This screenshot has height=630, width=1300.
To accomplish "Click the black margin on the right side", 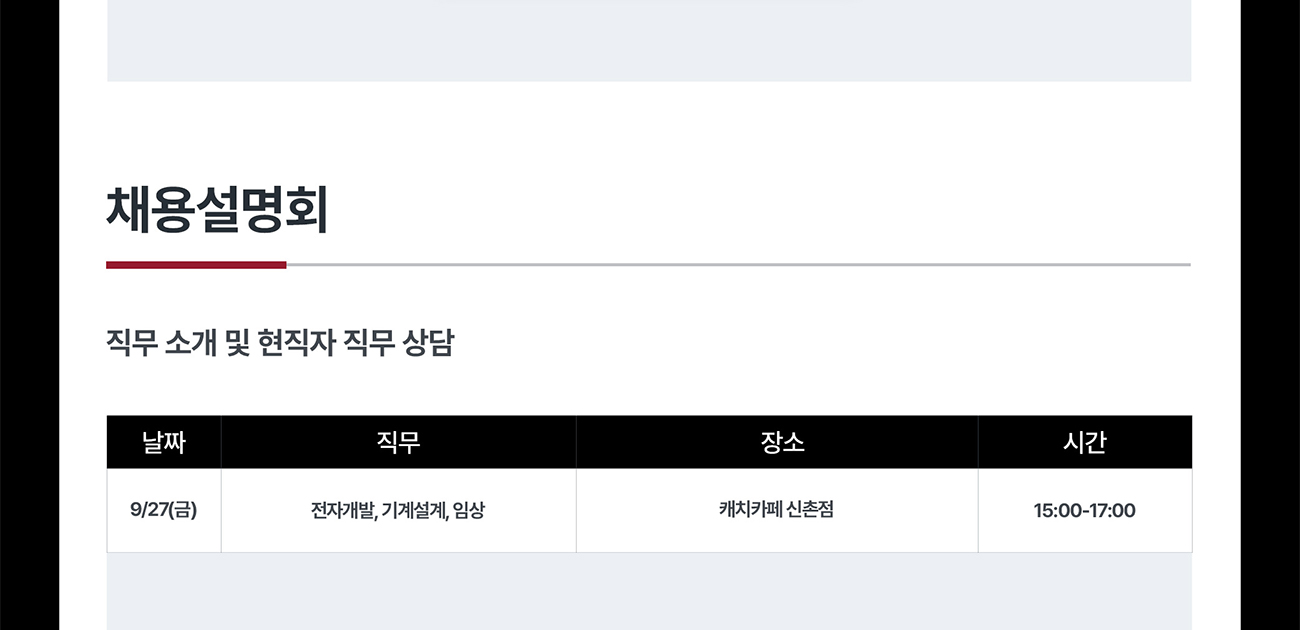I will tap(1270, 315).
